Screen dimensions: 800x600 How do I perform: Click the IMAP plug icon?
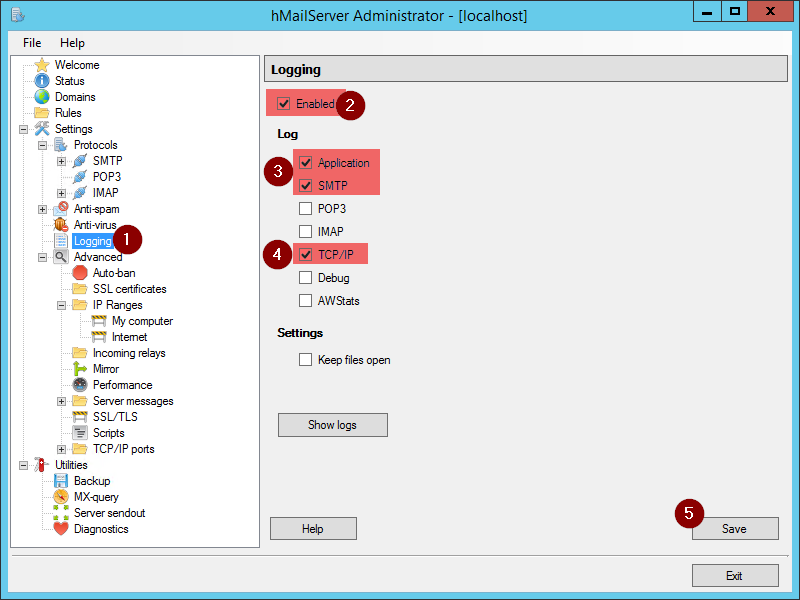(80, 193)
